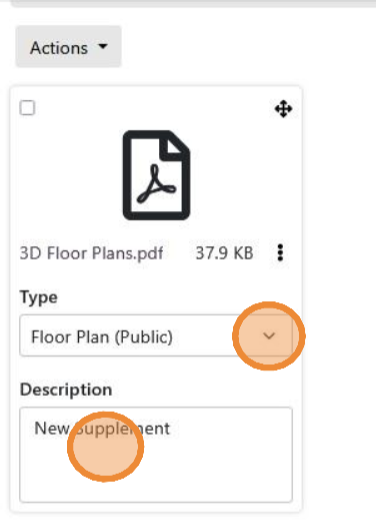Image resolution: width=376 pixels, height=526 pixels.
Task: Click the caret arrow beside Actions
Action: (x=103, y=46)
